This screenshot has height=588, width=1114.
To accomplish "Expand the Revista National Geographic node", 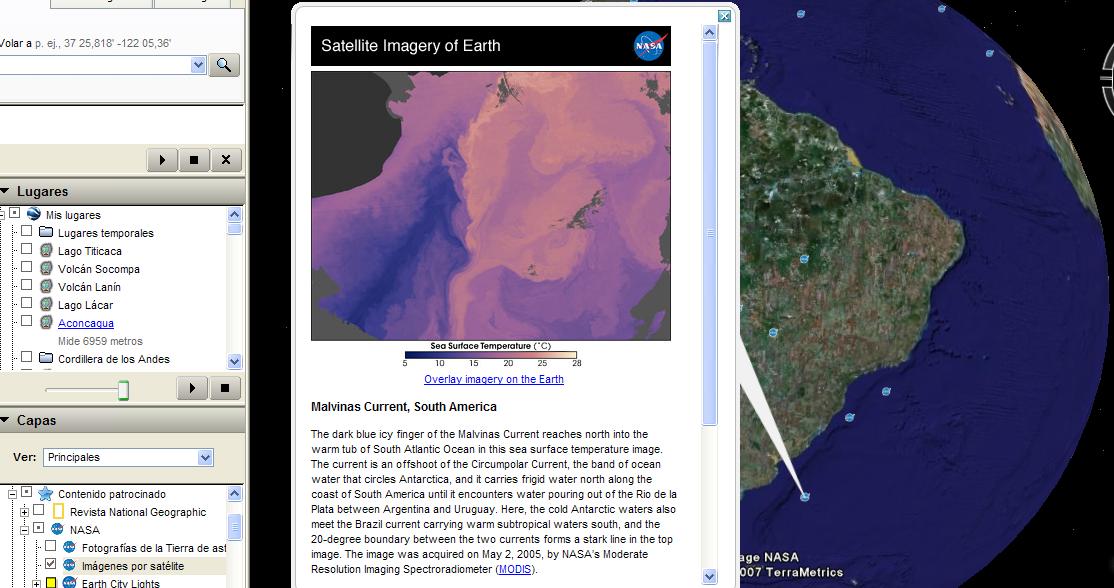I will coord(24,512).
